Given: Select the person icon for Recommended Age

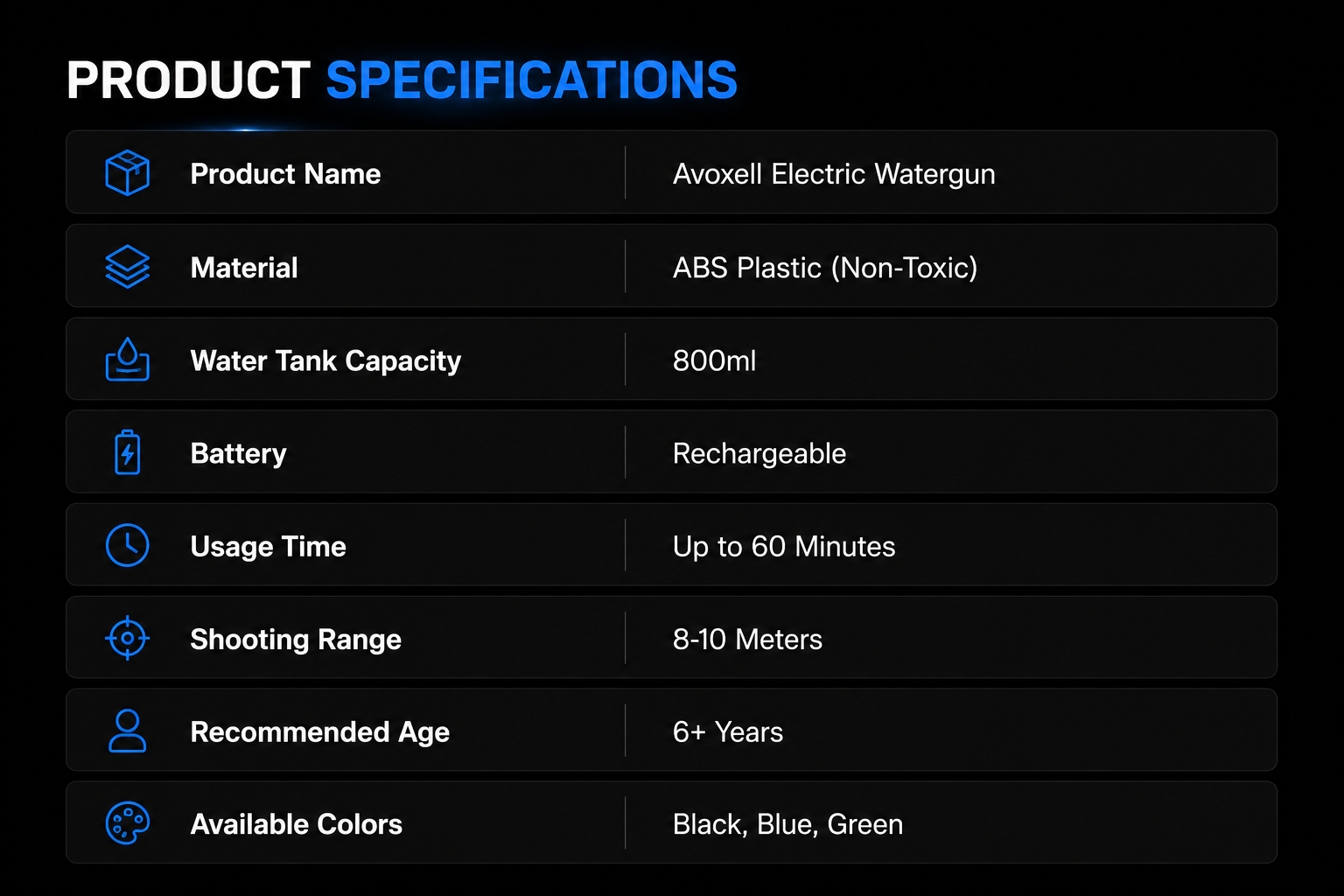Looking at the screenshot, I should (x=128, y=731).
